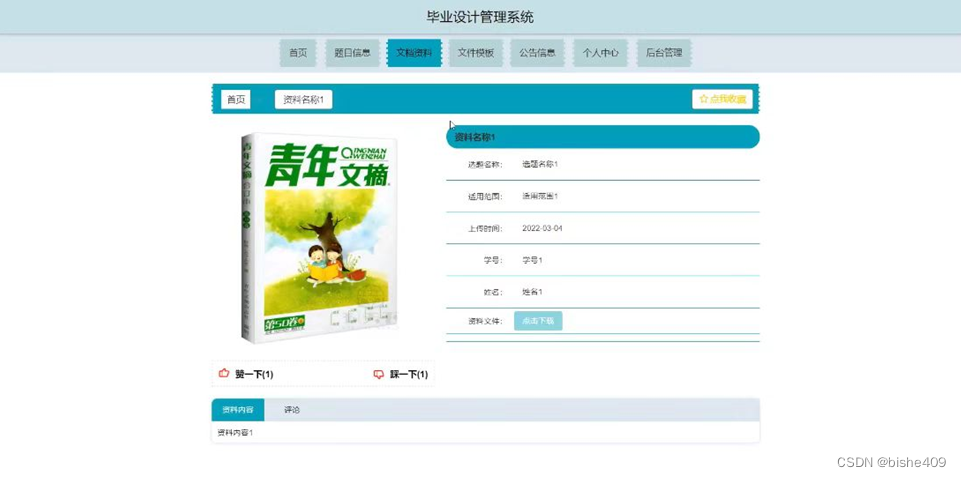
Task: Click the star icon in 点我收藏
Action: pyautogui.click(x=704, y=99)
